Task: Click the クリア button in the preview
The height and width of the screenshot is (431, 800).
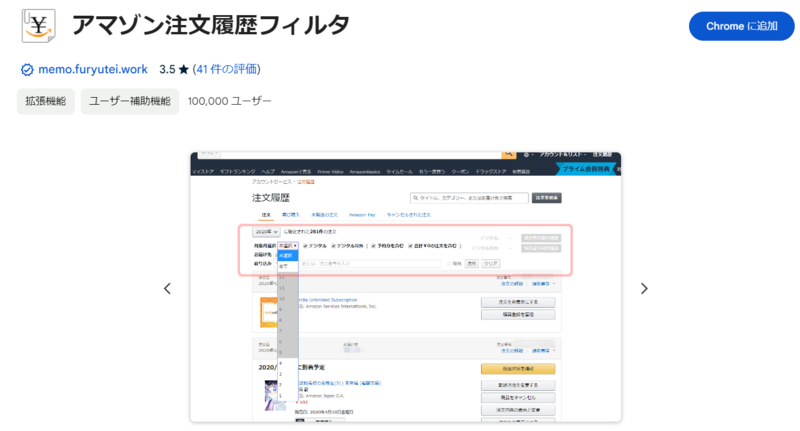Action: pyautogui.click(x=490, y=264)
